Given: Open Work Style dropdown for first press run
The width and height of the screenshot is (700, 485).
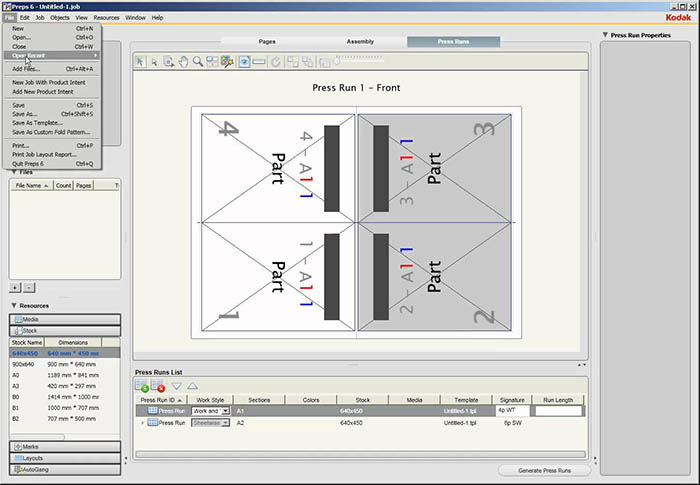Looking at the screenshot, I should click(x=225, y=410).
